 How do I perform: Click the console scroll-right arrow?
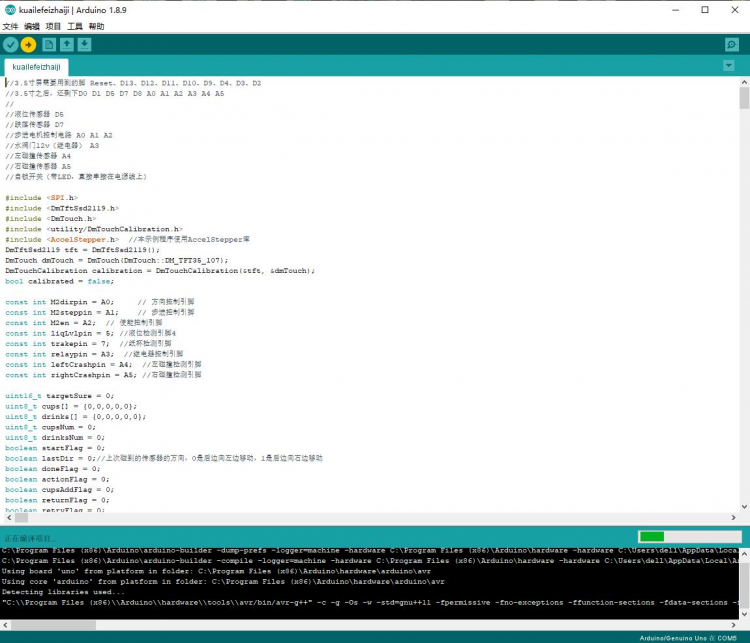pyautogui.click(x=733, y=625)
